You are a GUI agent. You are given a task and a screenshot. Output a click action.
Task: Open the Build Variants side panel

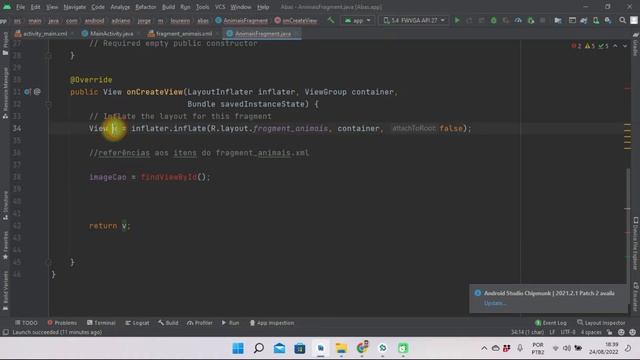pos(5,290)
